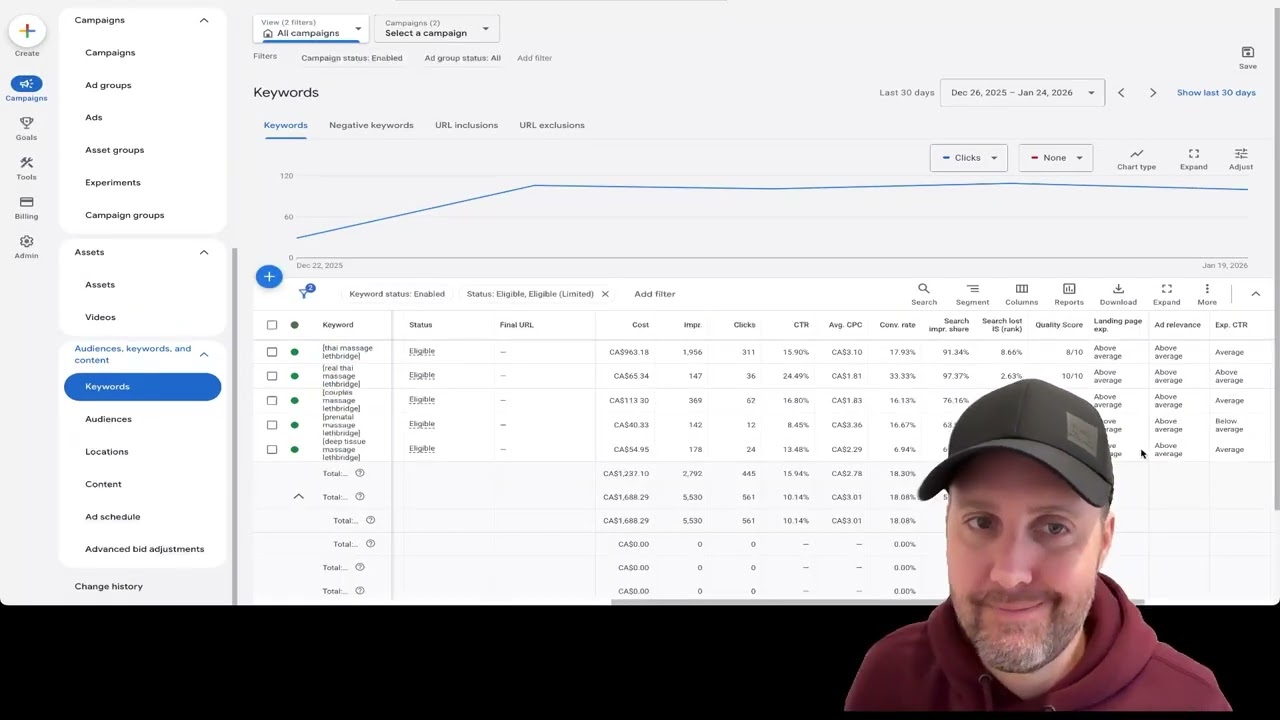Toggle status dot for thai massage lethbridge
This screenshot has height=720, width=1280.
(294, 352)
